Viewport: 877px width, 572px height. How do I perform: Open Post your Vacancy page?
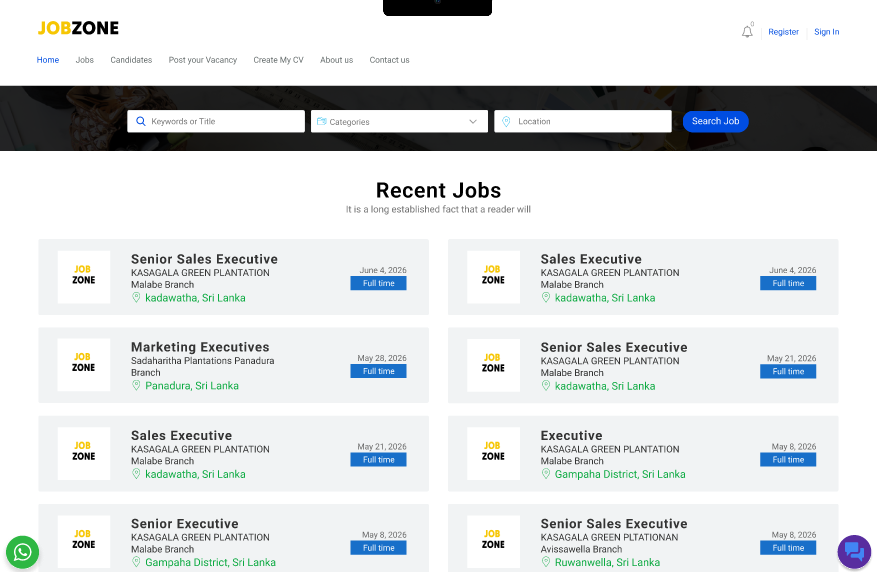coord(202,60)
